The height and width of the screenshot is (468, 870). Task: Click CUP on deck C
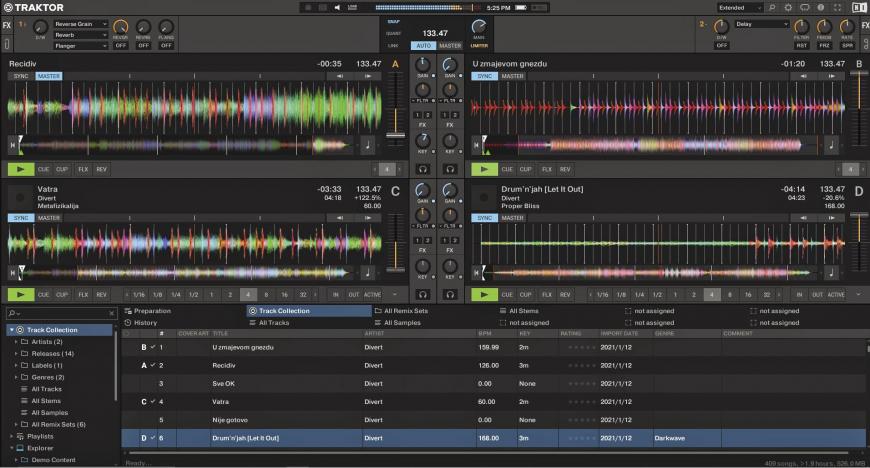[x=62, y=294]
